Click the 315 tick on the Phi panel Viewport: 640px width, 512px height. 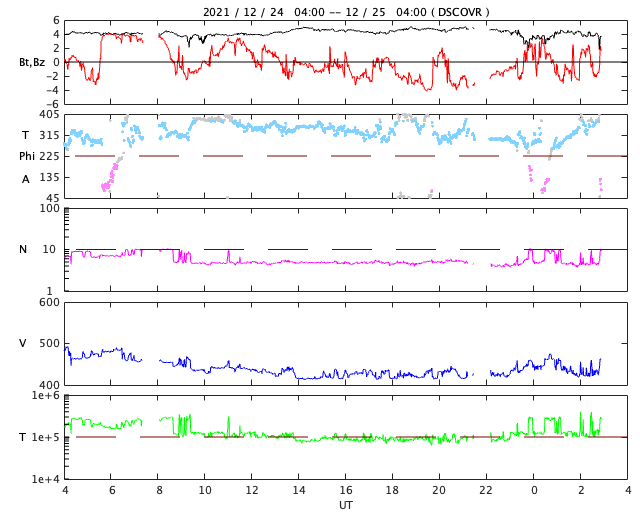(49, 135)
